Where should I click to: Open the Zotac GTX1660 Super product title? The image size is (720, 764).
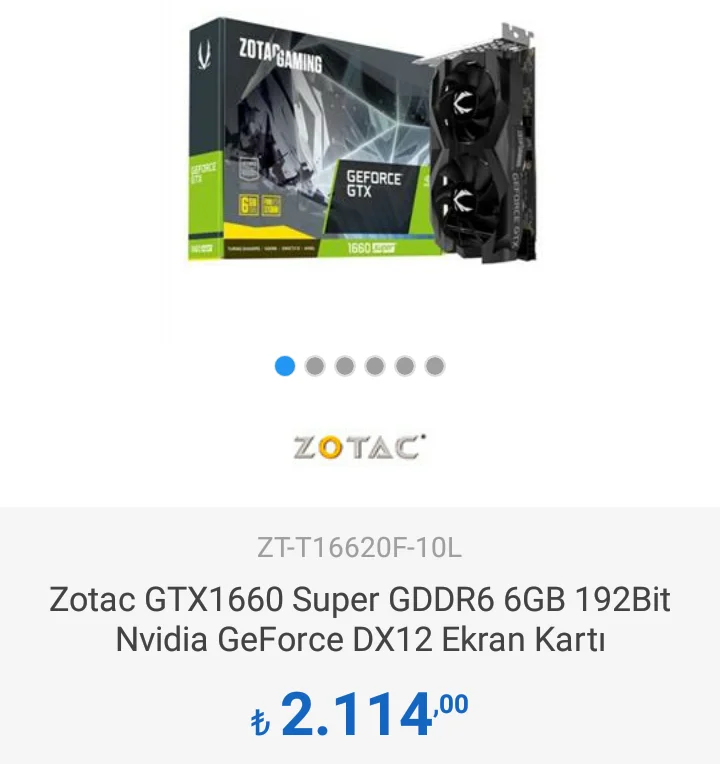tap(360, 619)
